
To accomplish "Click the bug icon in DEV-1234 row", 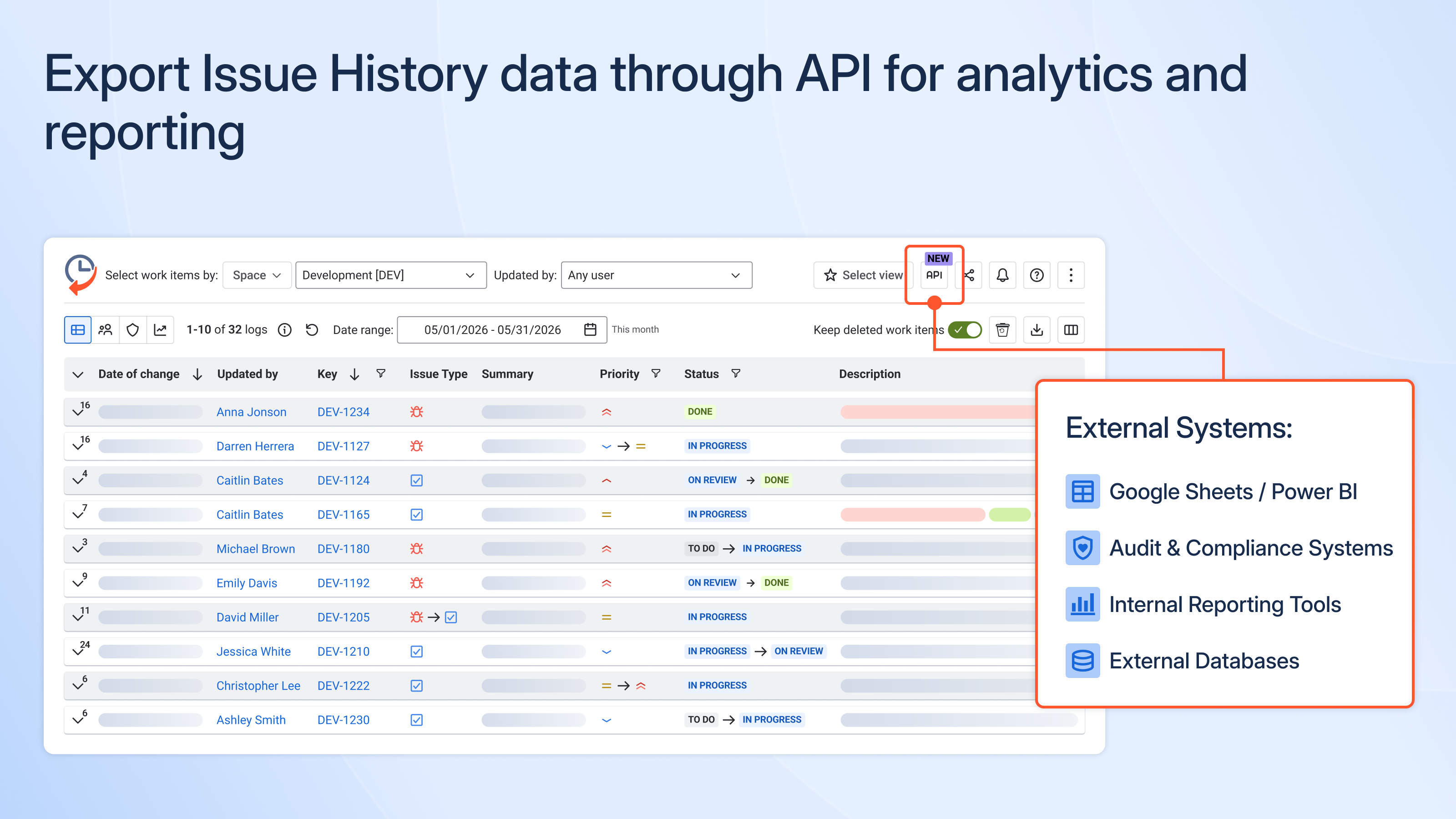I will [x=417, y=411].
